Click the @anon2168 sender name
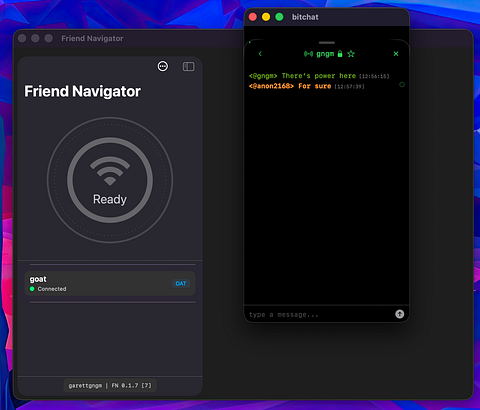Viewport: 480px width, 410px height. point(271,86)
